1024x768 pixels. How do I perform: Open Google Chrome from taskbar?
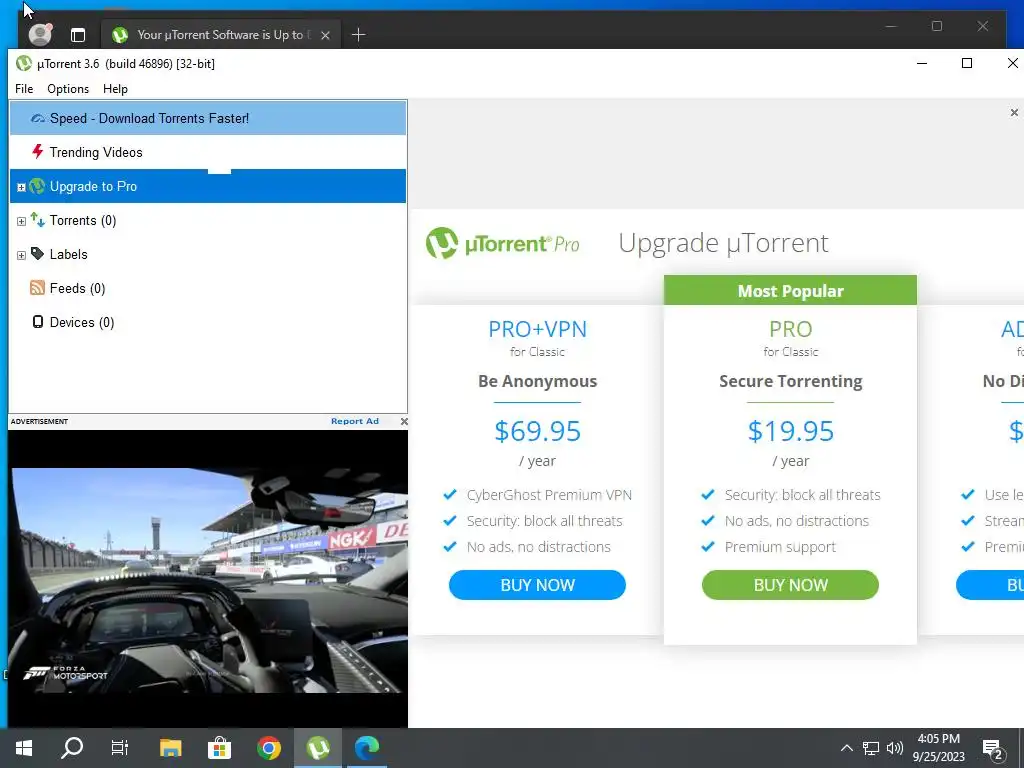coord(268,748)
